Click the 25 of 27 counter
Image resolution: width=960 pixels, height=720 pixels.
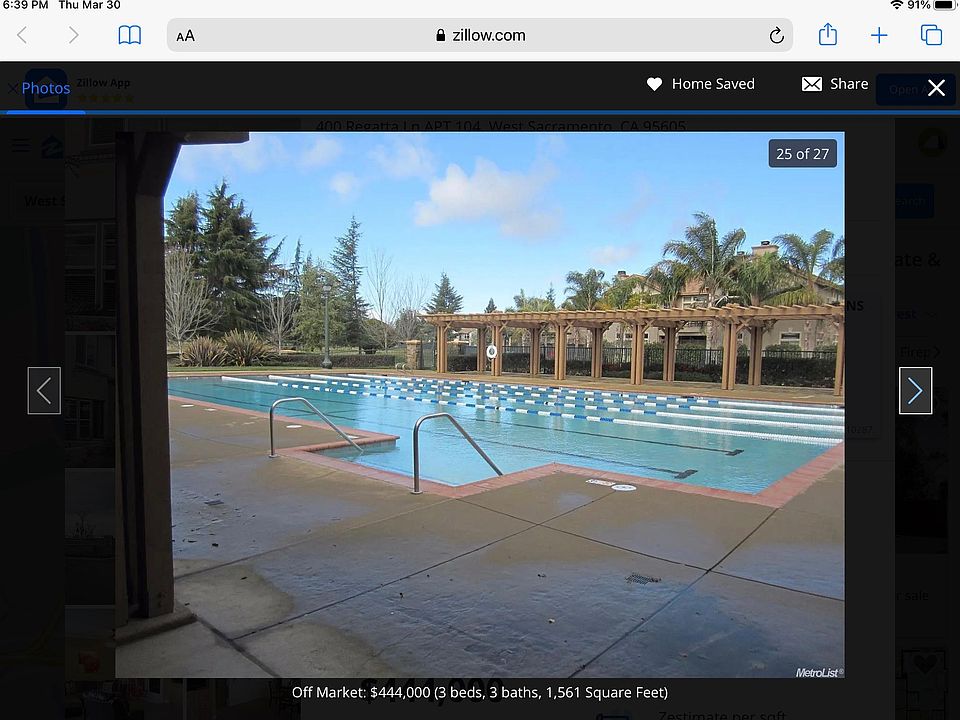tap(803, 154)
